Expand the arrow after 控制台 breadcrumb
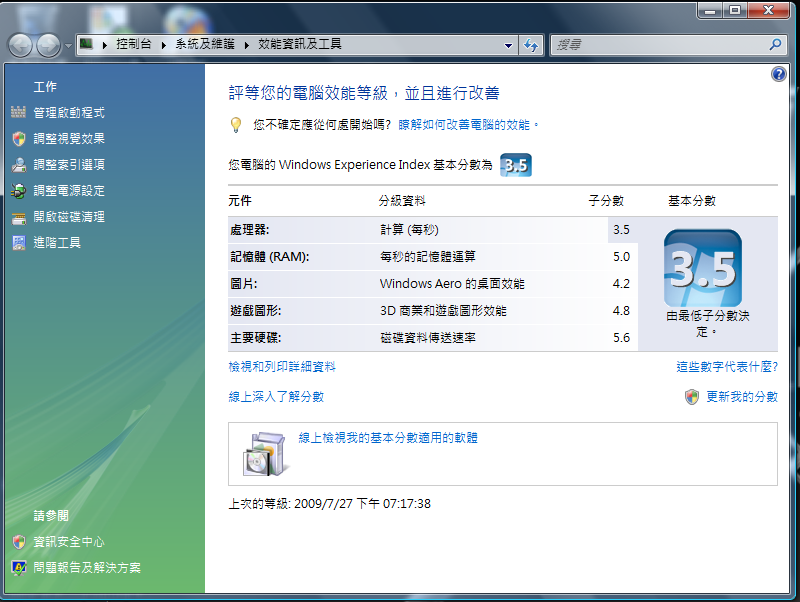This screenshot has width=800, height=602. [164, 45]
